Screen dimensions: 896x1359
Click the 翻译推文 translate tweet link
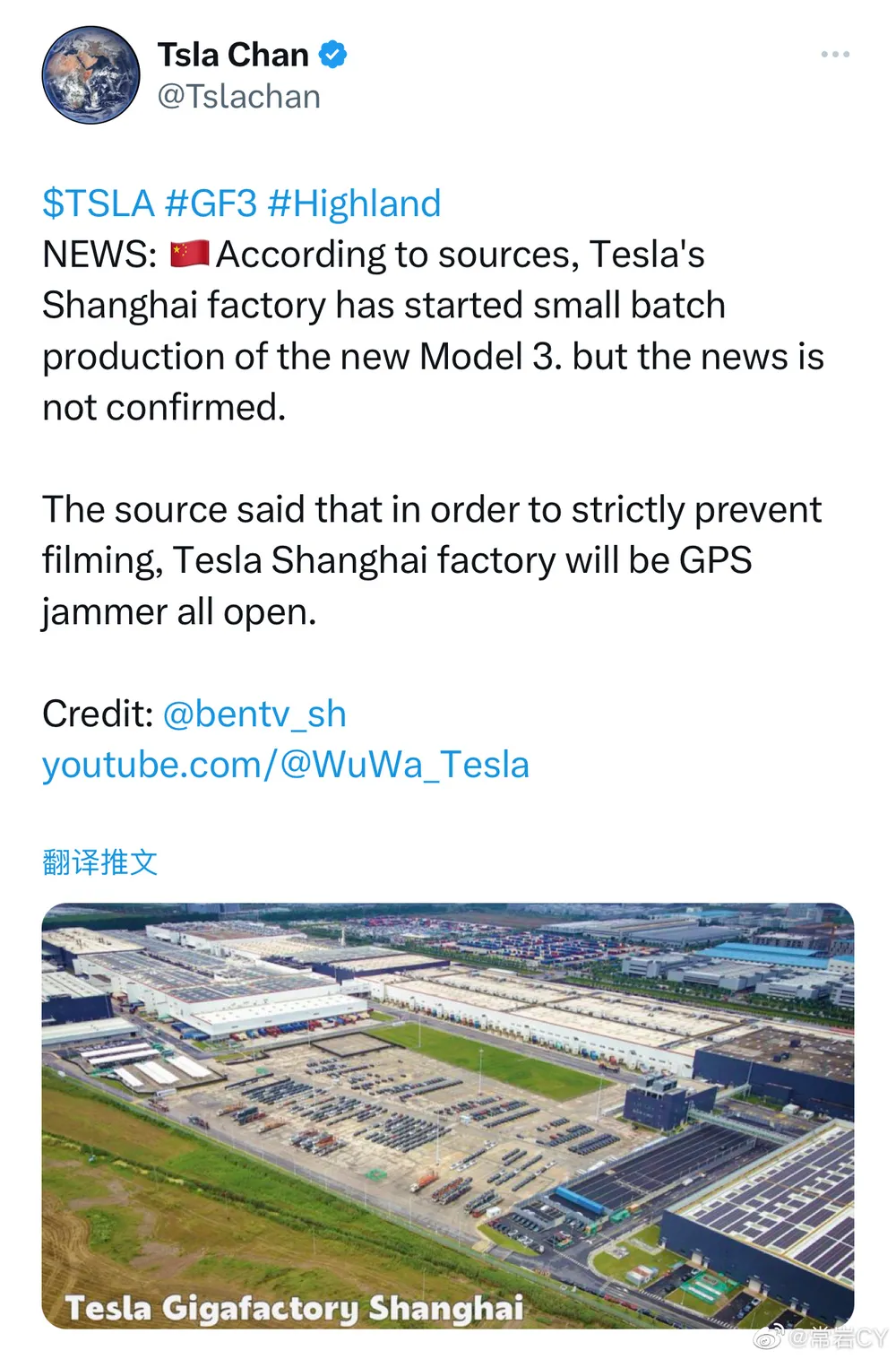coord(100,862)
